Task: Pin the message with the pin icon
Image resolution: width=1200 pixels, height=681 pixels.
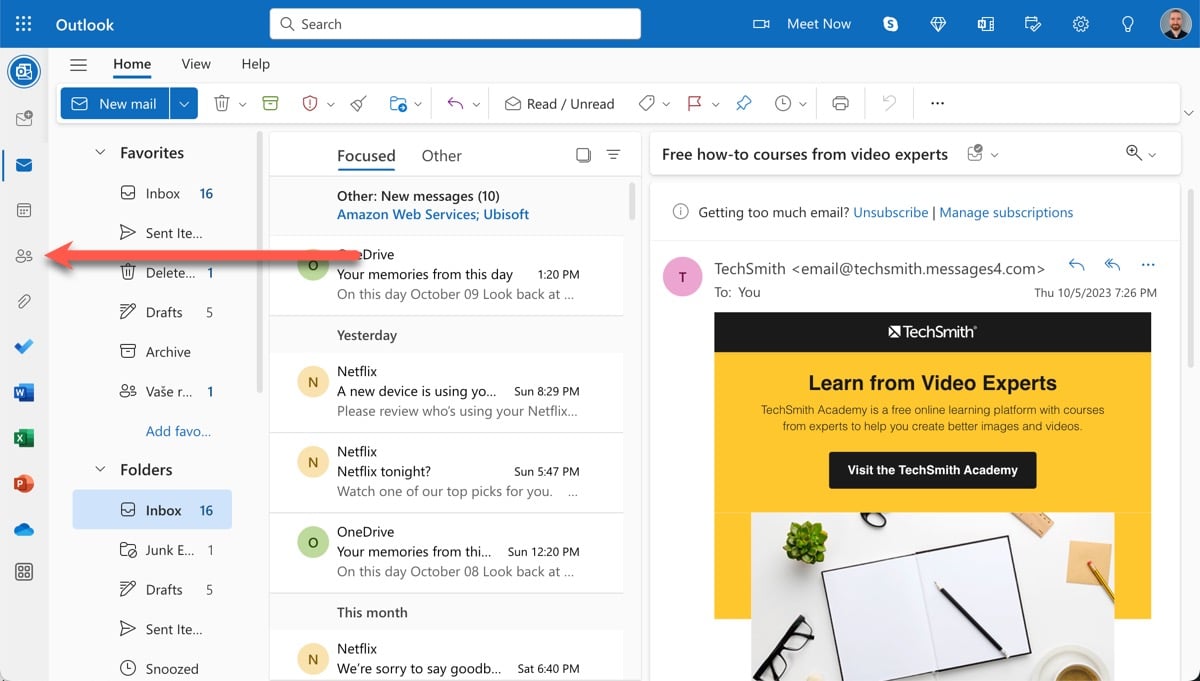Action: pos(743,103)
